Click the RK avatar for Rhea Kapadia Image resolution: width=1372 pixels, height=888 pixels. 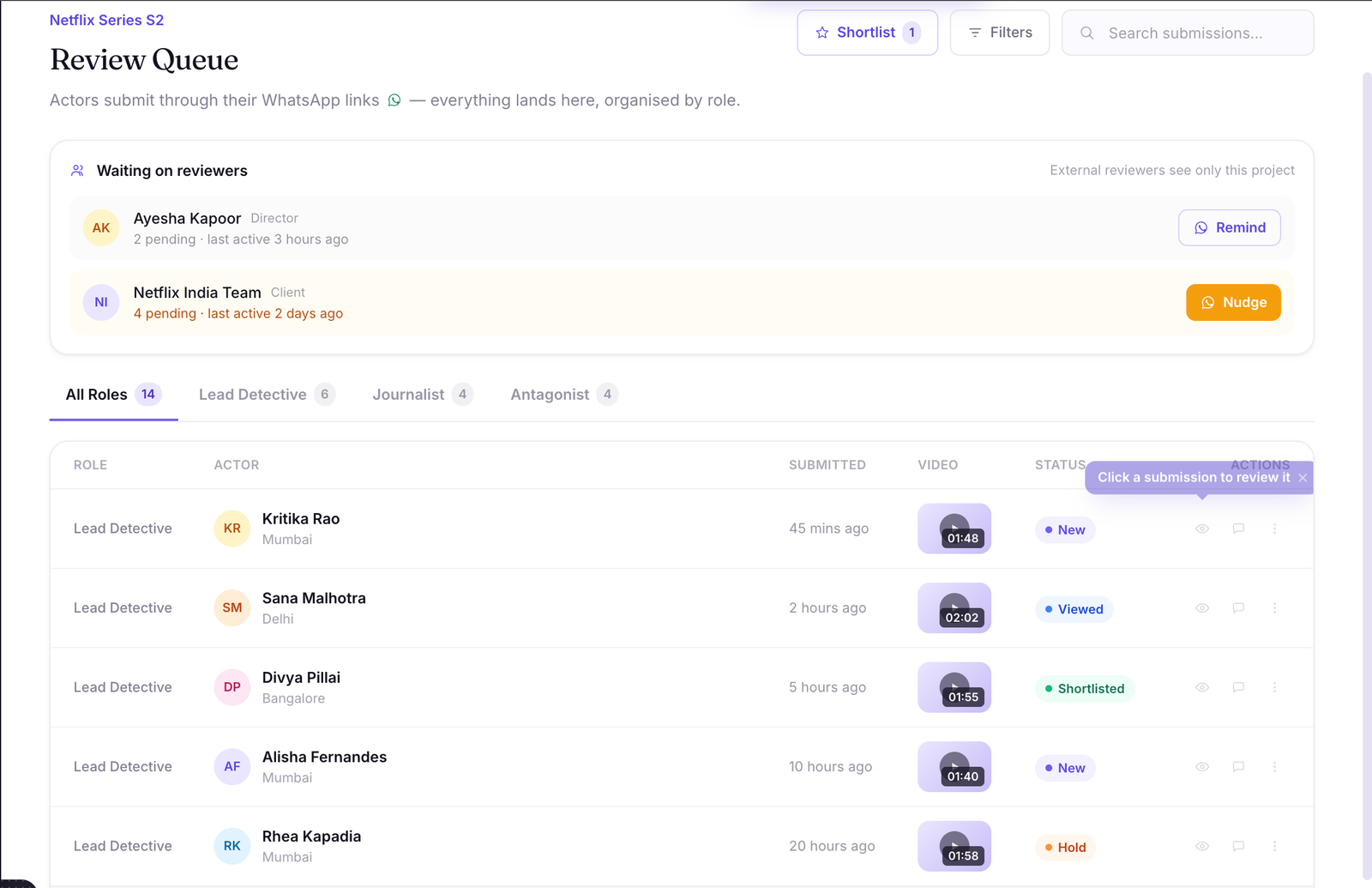point(232,846)
